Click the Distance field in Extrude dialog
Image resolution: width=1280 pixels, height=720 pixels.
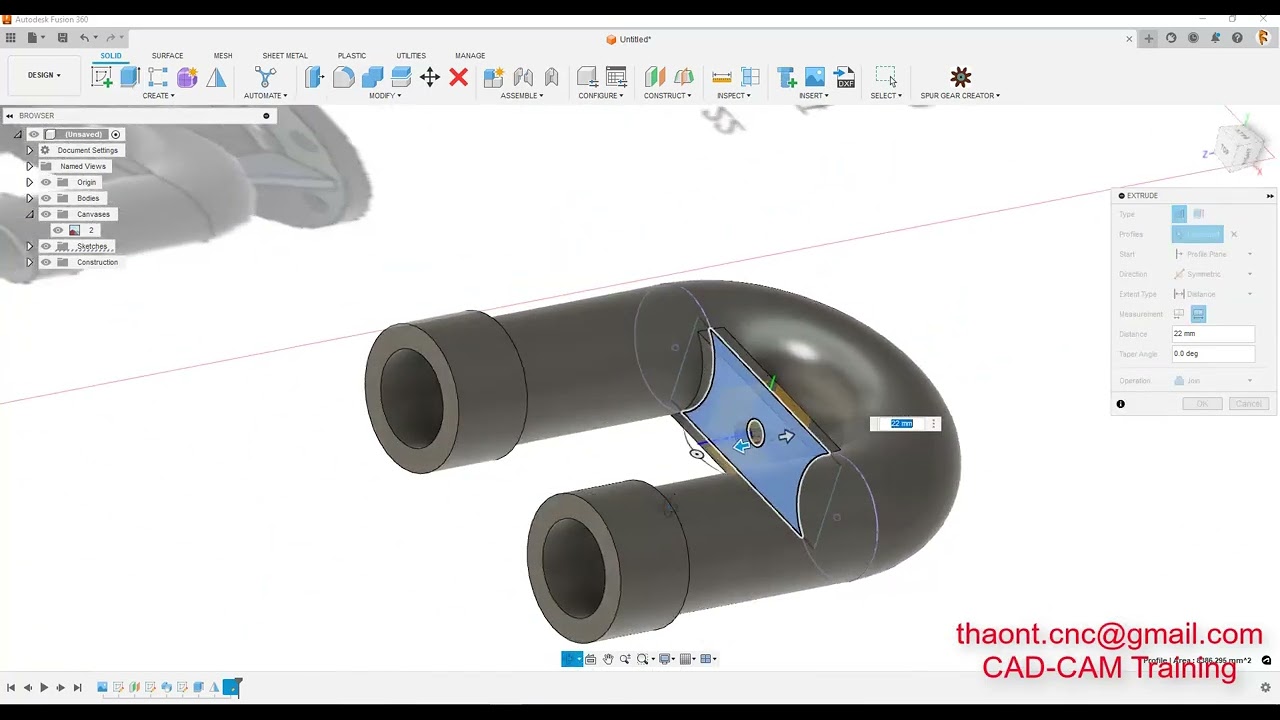point(1213,334)
